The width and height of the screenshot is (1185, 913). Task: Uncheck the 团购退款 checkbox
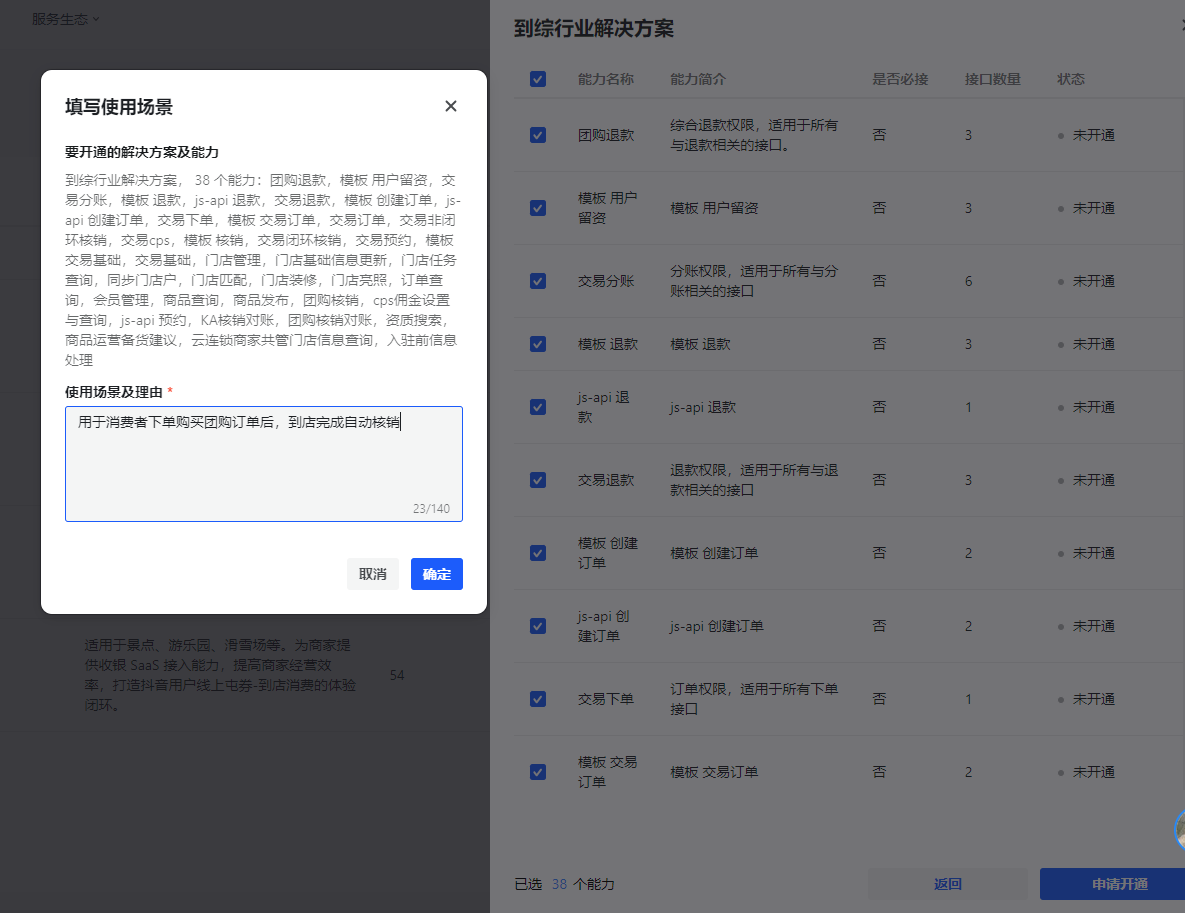[x=538, y=135]
